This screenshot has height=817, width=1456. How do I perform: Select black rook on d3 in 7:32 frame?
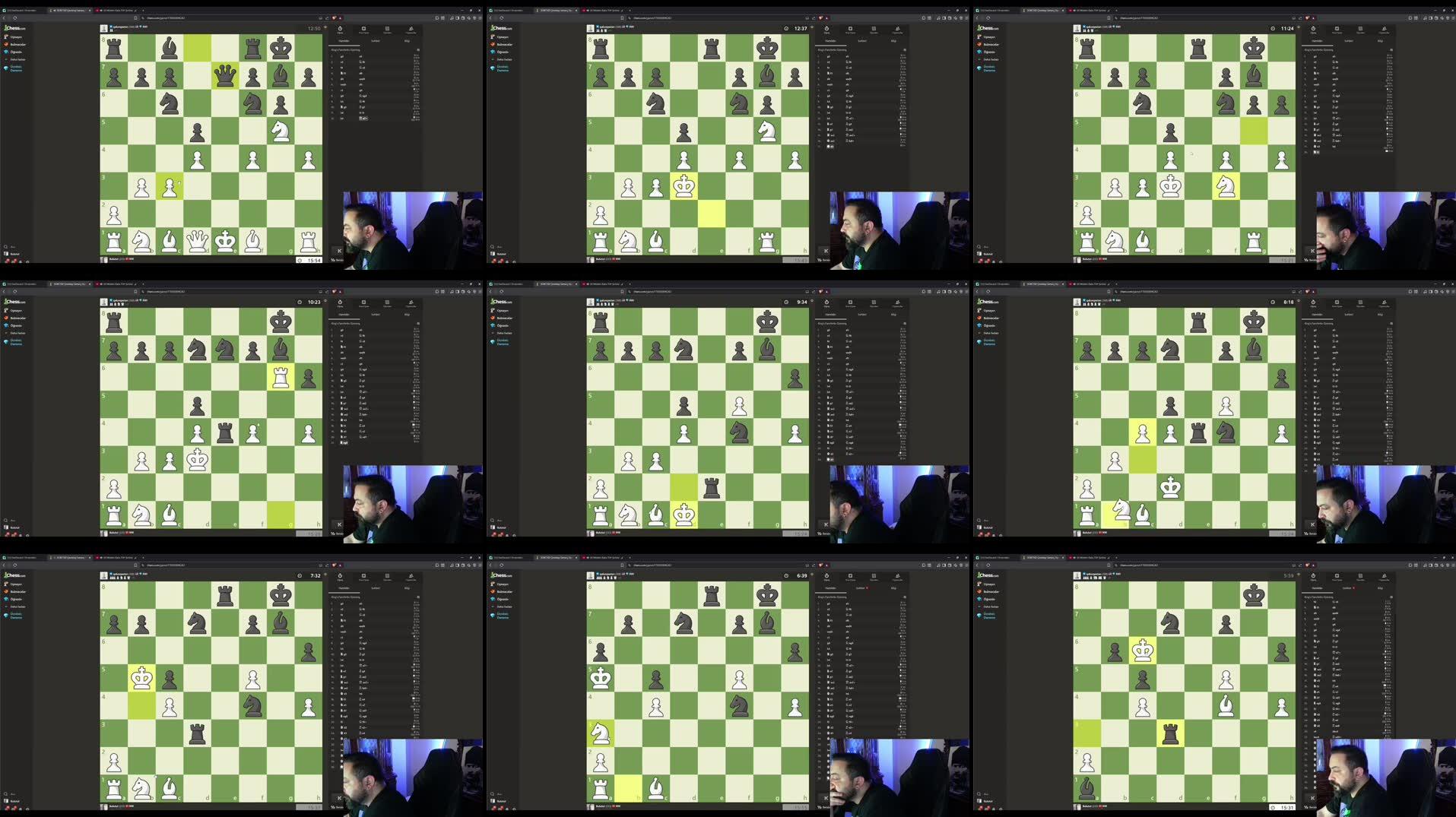click(197, 733)
